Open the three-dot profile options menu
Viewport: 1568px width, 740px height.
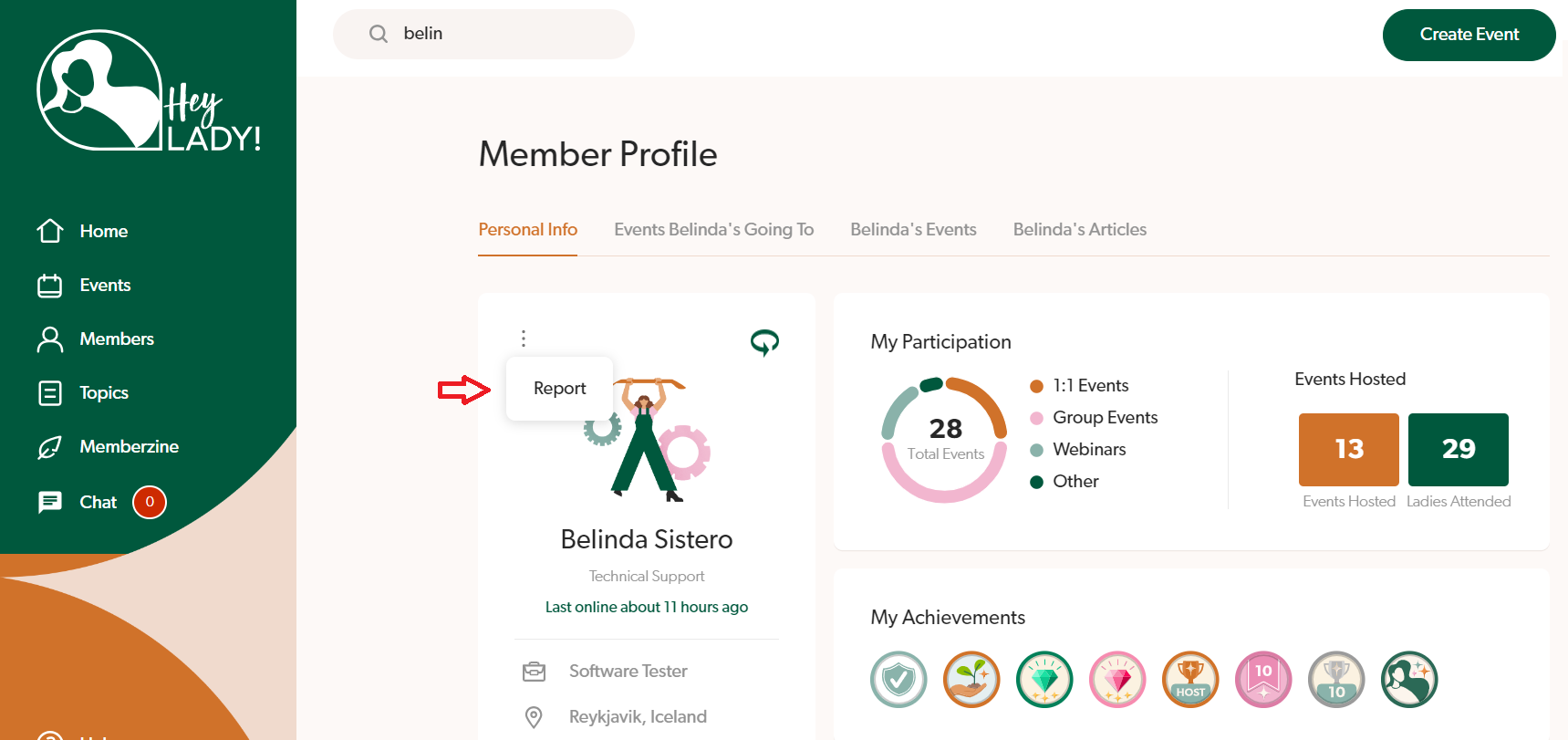[524, 339]
